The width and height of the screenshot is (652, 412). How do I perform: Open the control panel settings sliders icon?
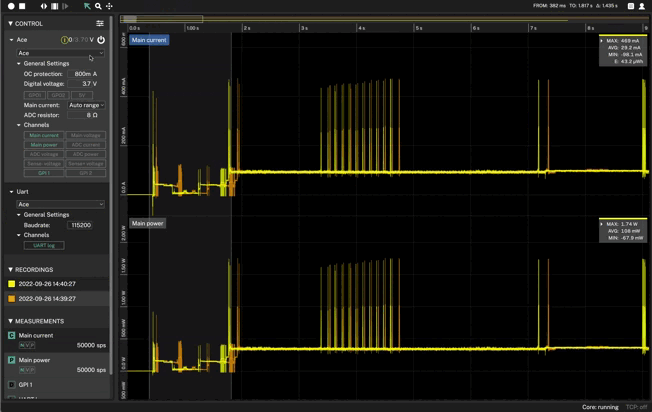click(x=100, y=23)
